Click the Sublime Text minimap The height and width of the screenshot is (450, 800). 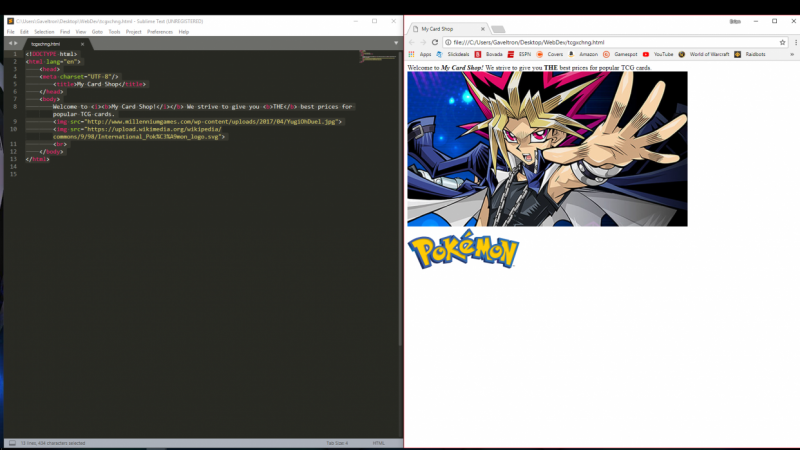point(378,56)
